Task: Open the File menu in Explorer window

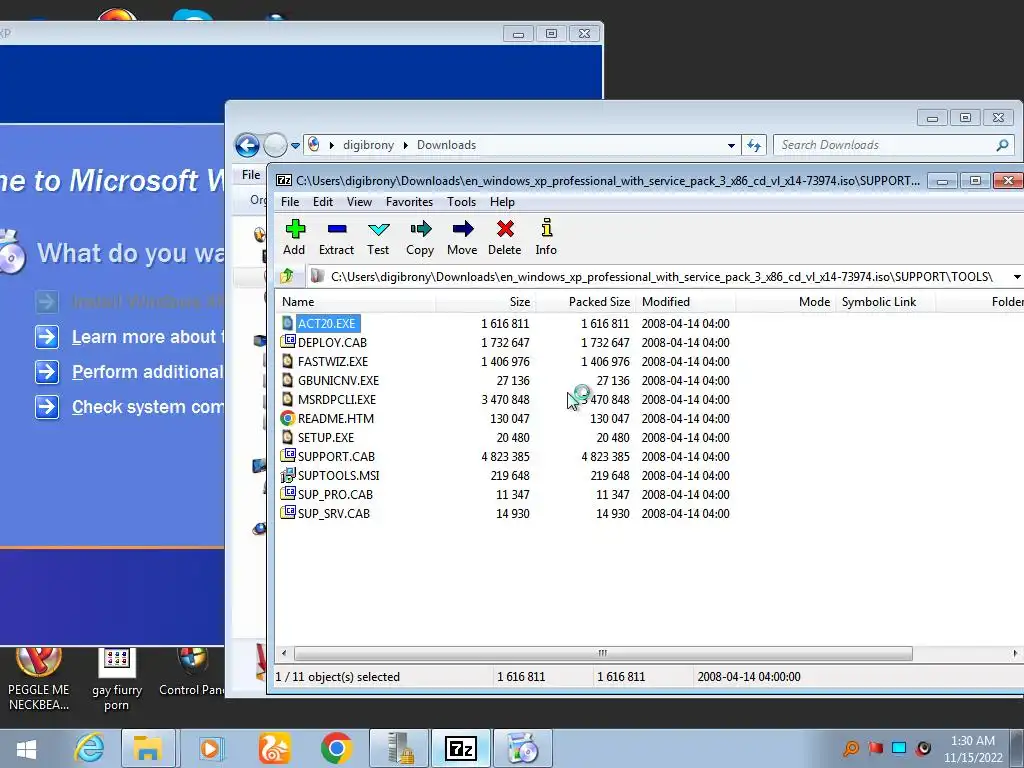Action: click(x=251, y=174)
